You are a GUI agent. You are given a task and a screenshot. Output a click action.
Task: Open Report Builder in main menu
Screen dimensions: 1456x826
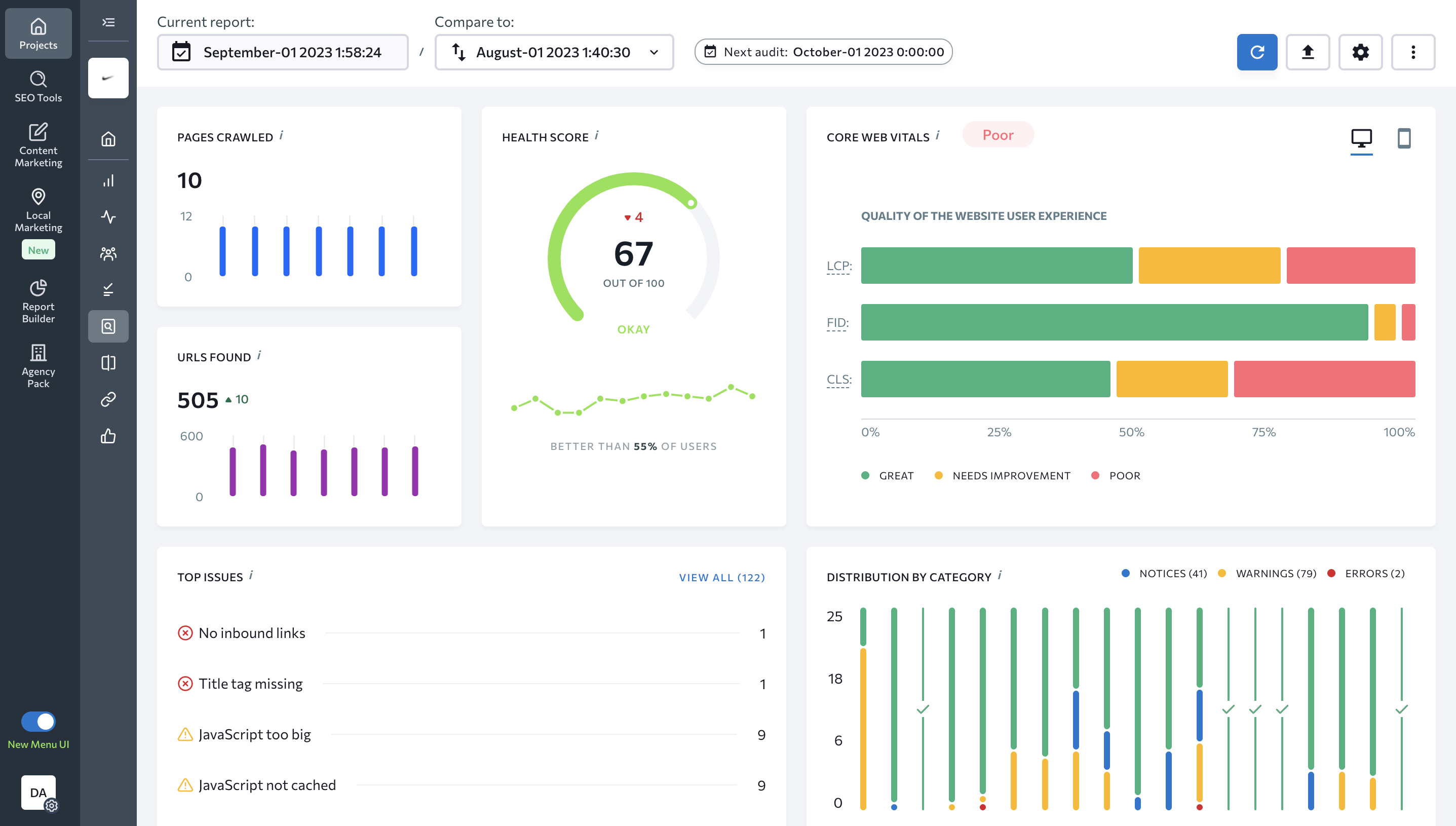(38, 301)
